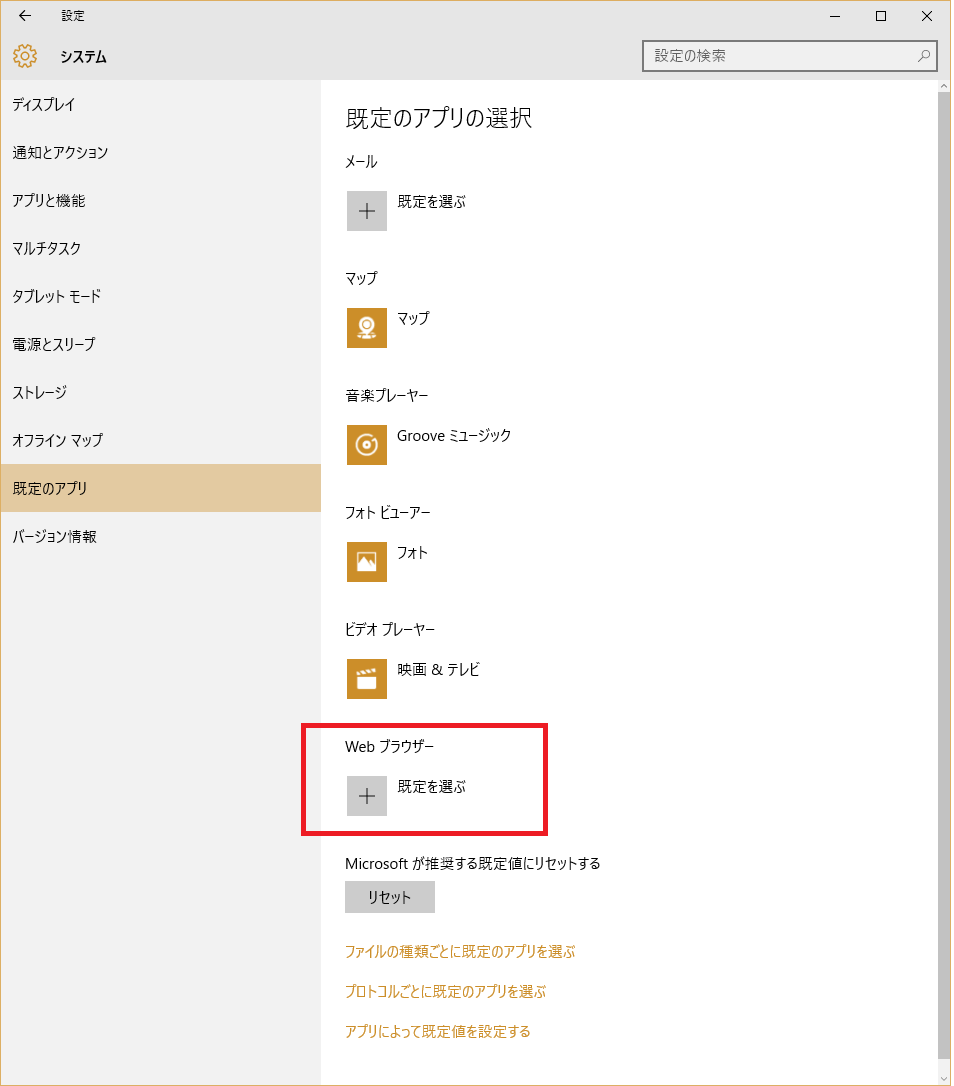Open アプリによって既定値を設定する link
The image size is (954, 1086).
(438, 1032)
